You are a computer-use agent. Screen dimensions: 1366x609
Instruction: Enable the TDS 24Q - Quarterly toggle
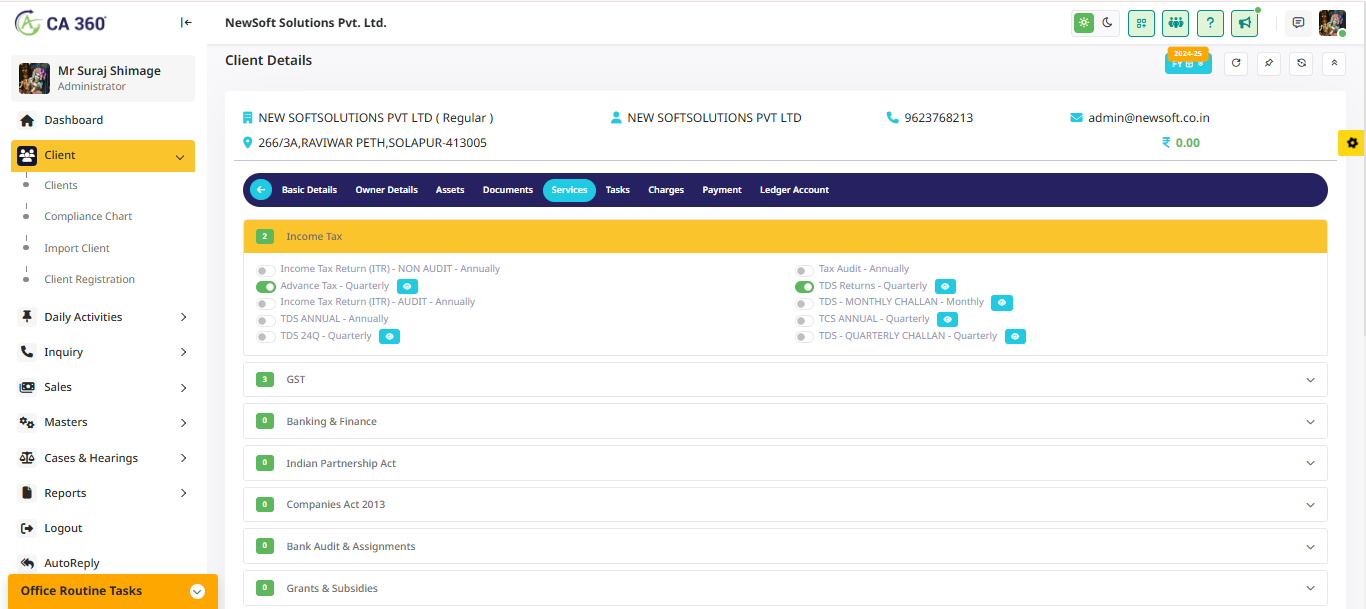pos(265,337)
